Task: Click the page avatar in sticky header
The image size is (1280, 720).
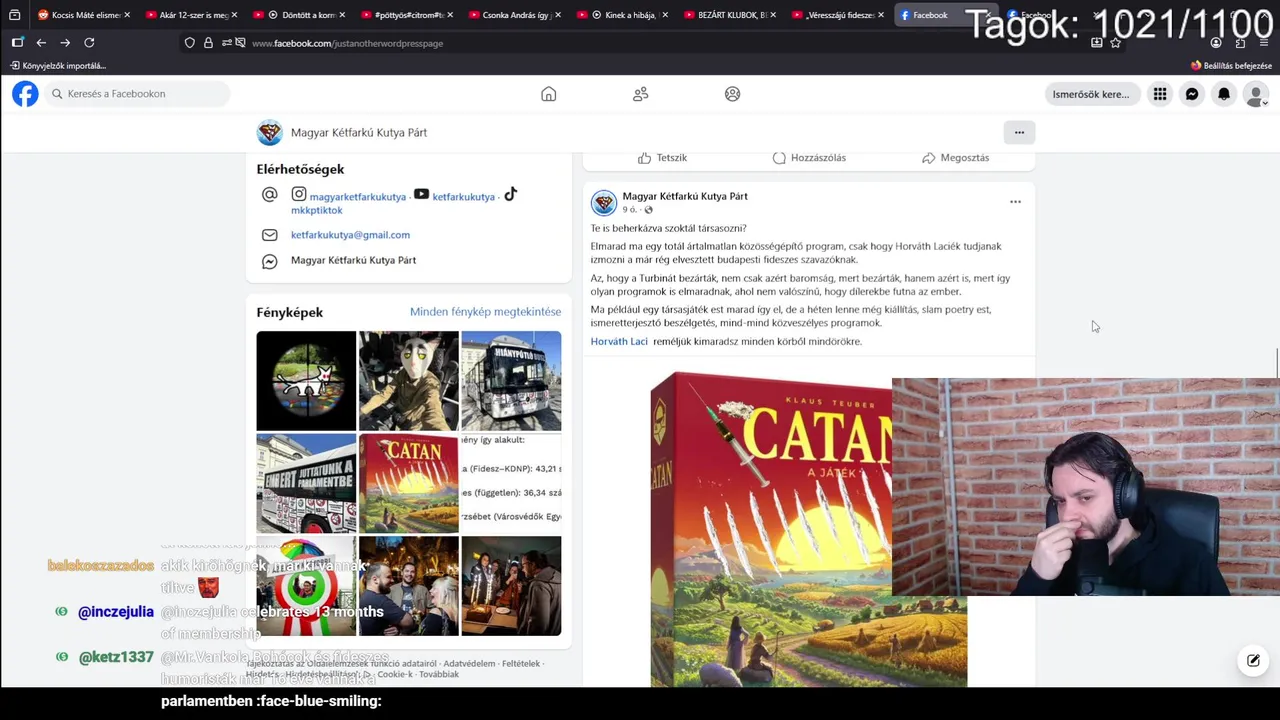Action: pos(270,132)
